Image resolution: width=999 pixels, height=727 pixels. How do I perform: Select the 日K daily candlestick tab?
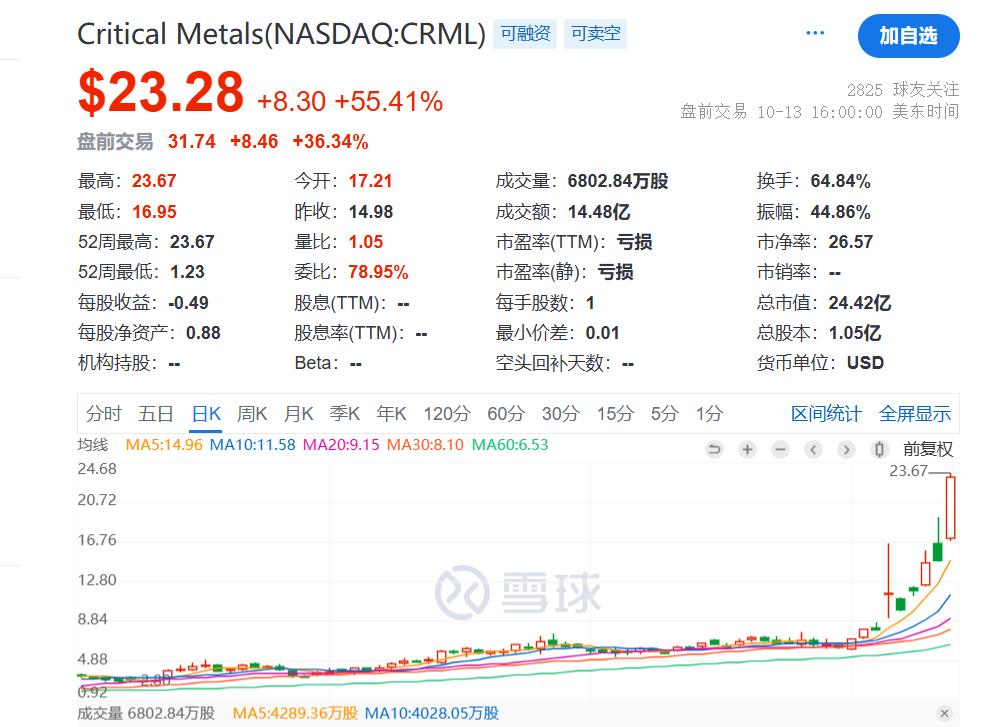coord(206,414)
